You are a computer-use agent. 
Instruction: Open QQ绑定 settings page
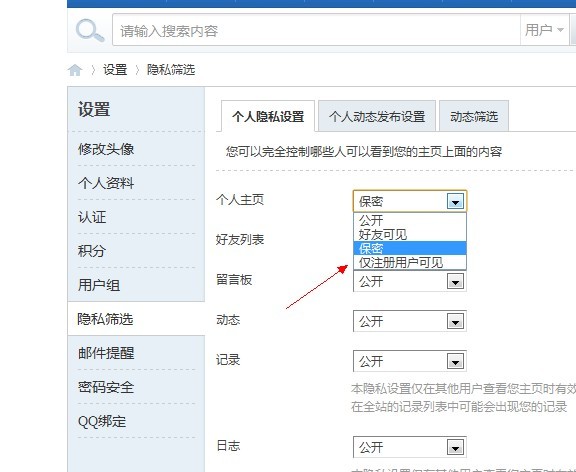pos(102,421)
